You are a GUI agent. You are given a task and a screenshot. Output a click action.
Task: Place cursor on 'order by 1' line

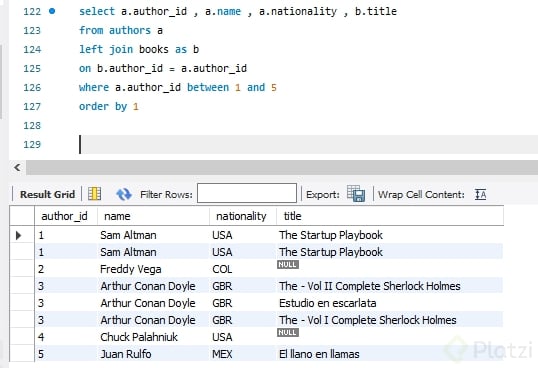click(x=108, y=106)
